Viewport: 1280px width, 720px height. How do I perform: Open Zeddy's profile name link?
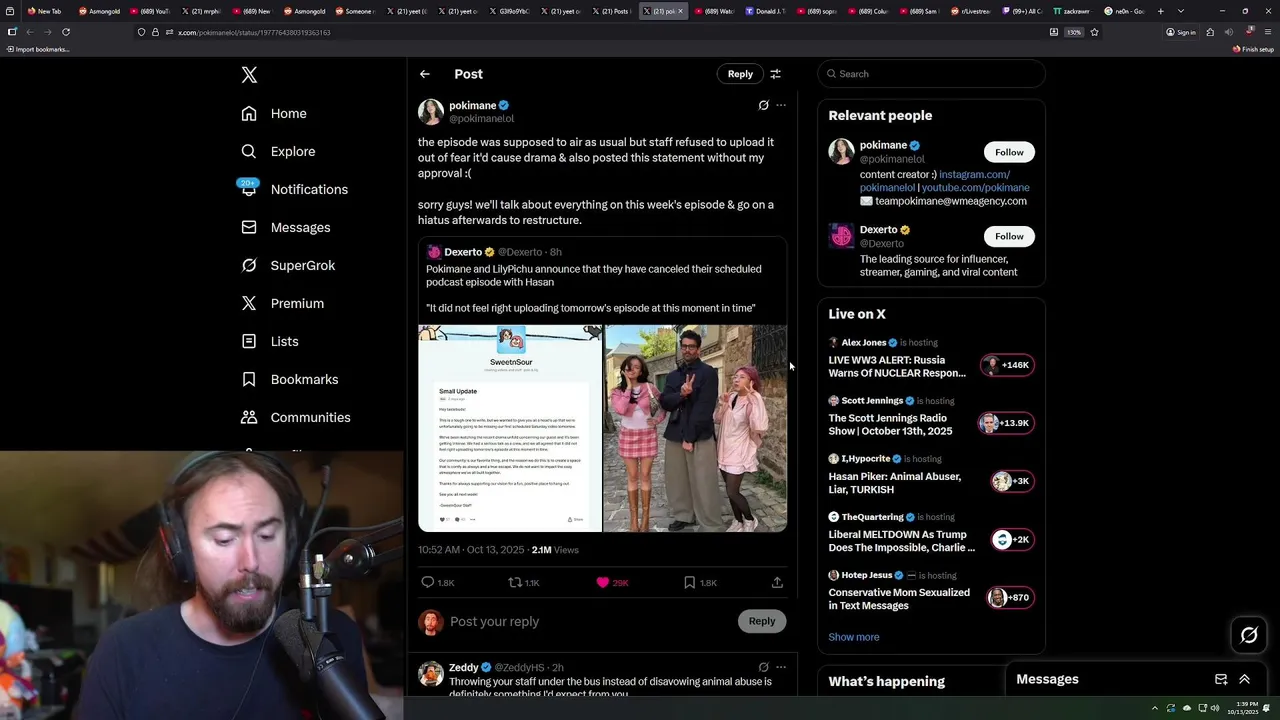463,667
